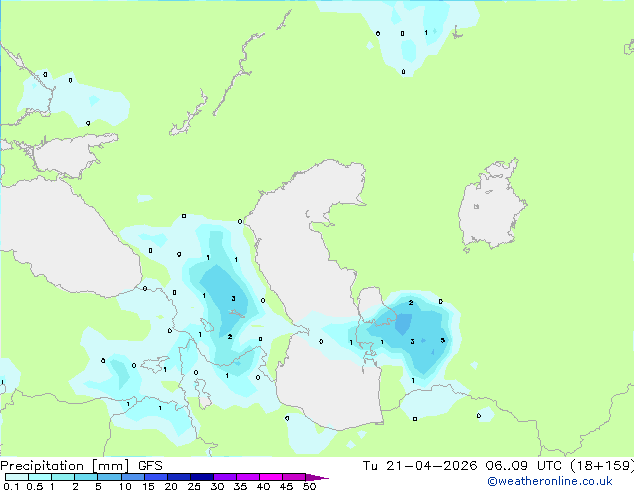Click the above-50 mm legend arrow tip

(317, 477)
